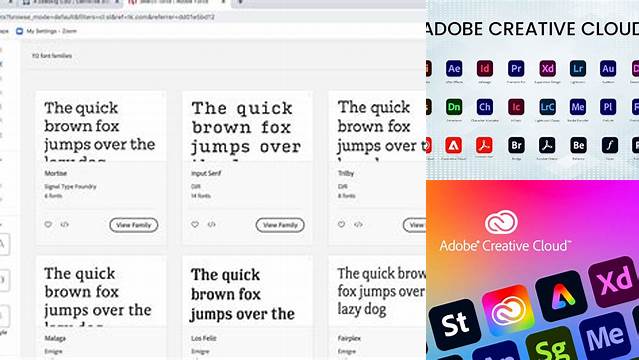Click the Signal Type Foundry label
639x360 pixels.
coord(70,187)
